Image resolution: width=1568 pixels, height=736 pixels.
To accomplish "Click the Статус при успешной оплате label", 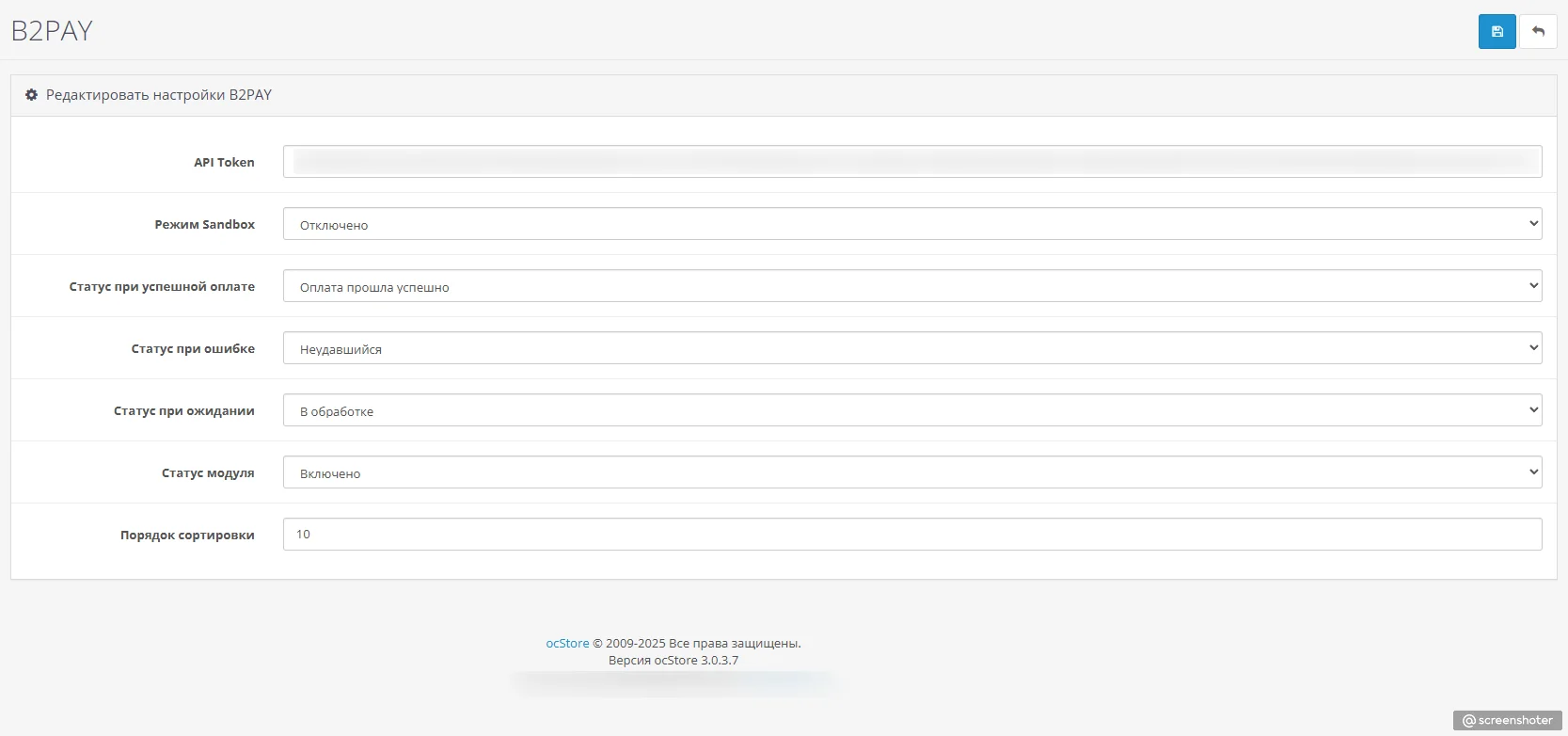I will tap(162, 286).
